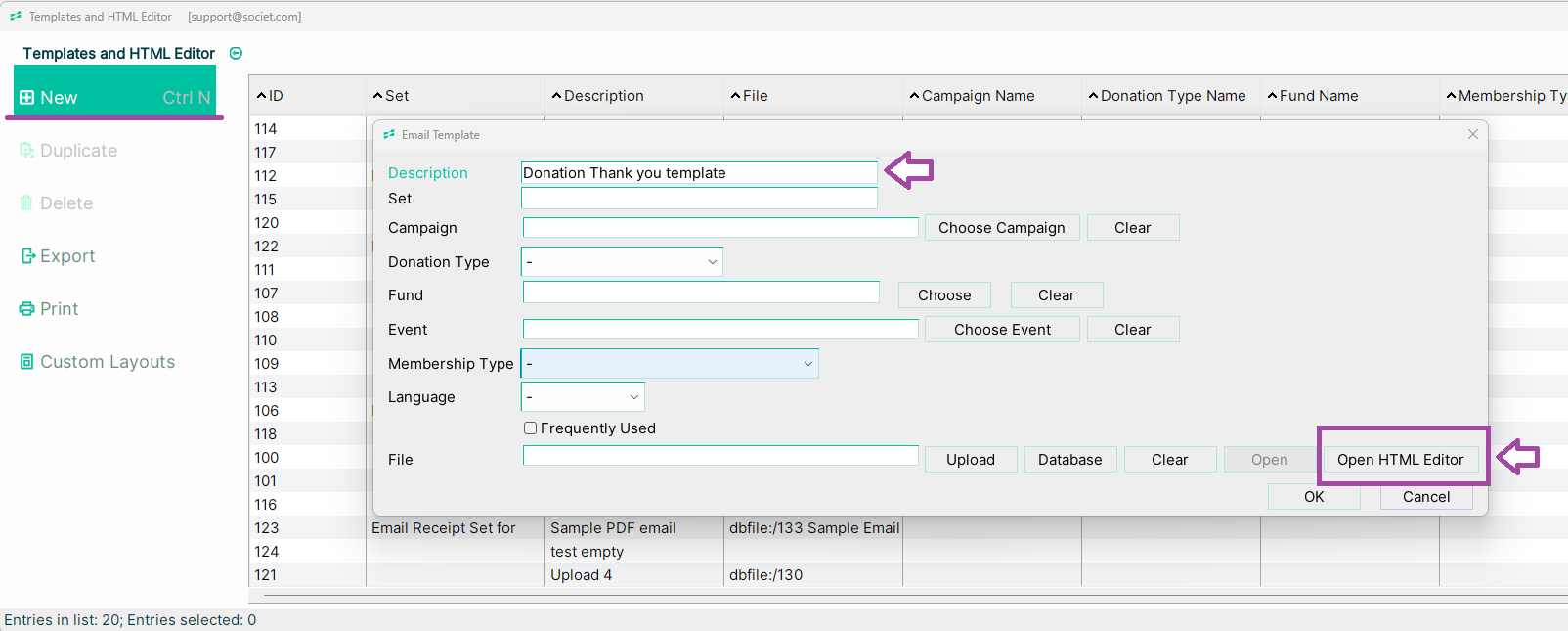
Task: Click the Fund input field
Action: coord(701,293)
